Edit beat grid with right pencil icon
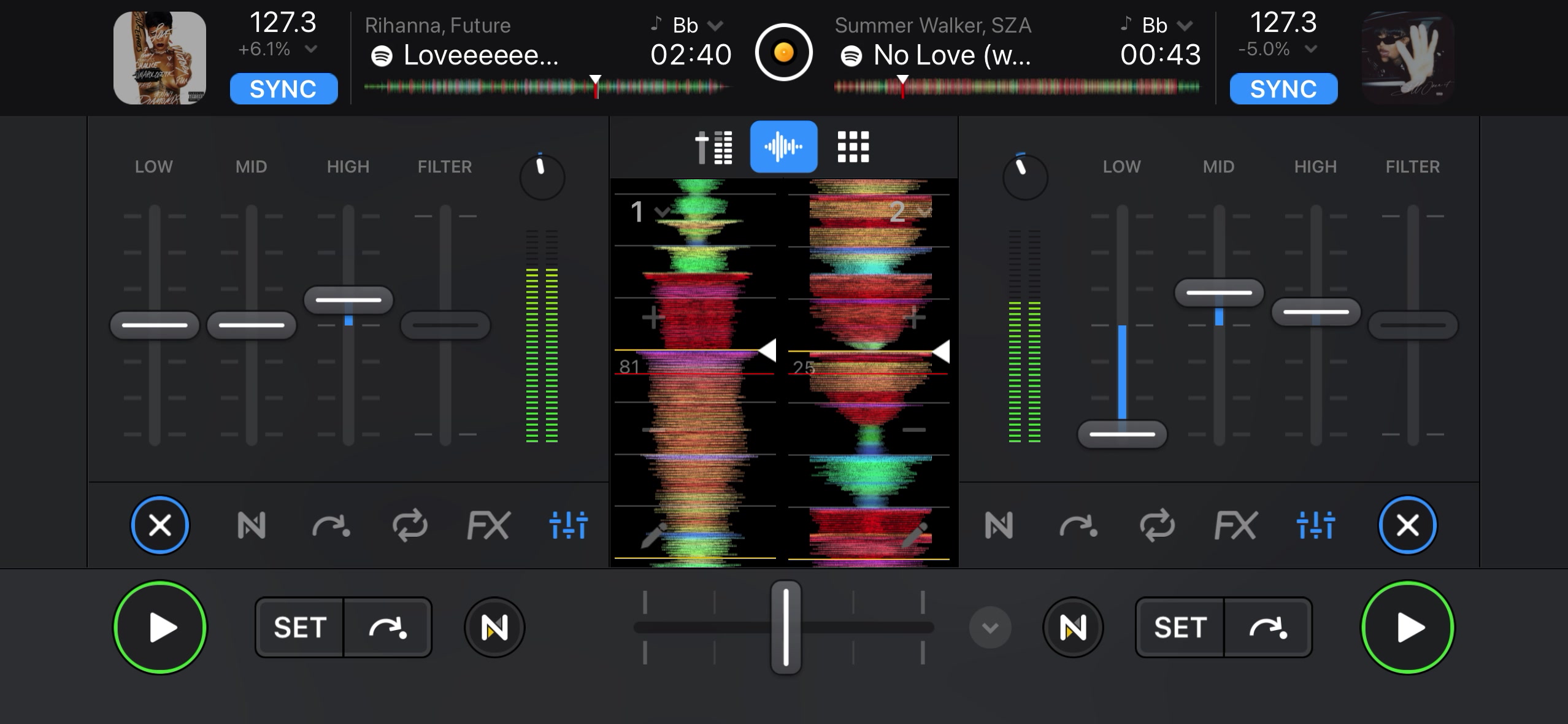The height and width of the screenshot is (724, 1568). pos(914,535)
